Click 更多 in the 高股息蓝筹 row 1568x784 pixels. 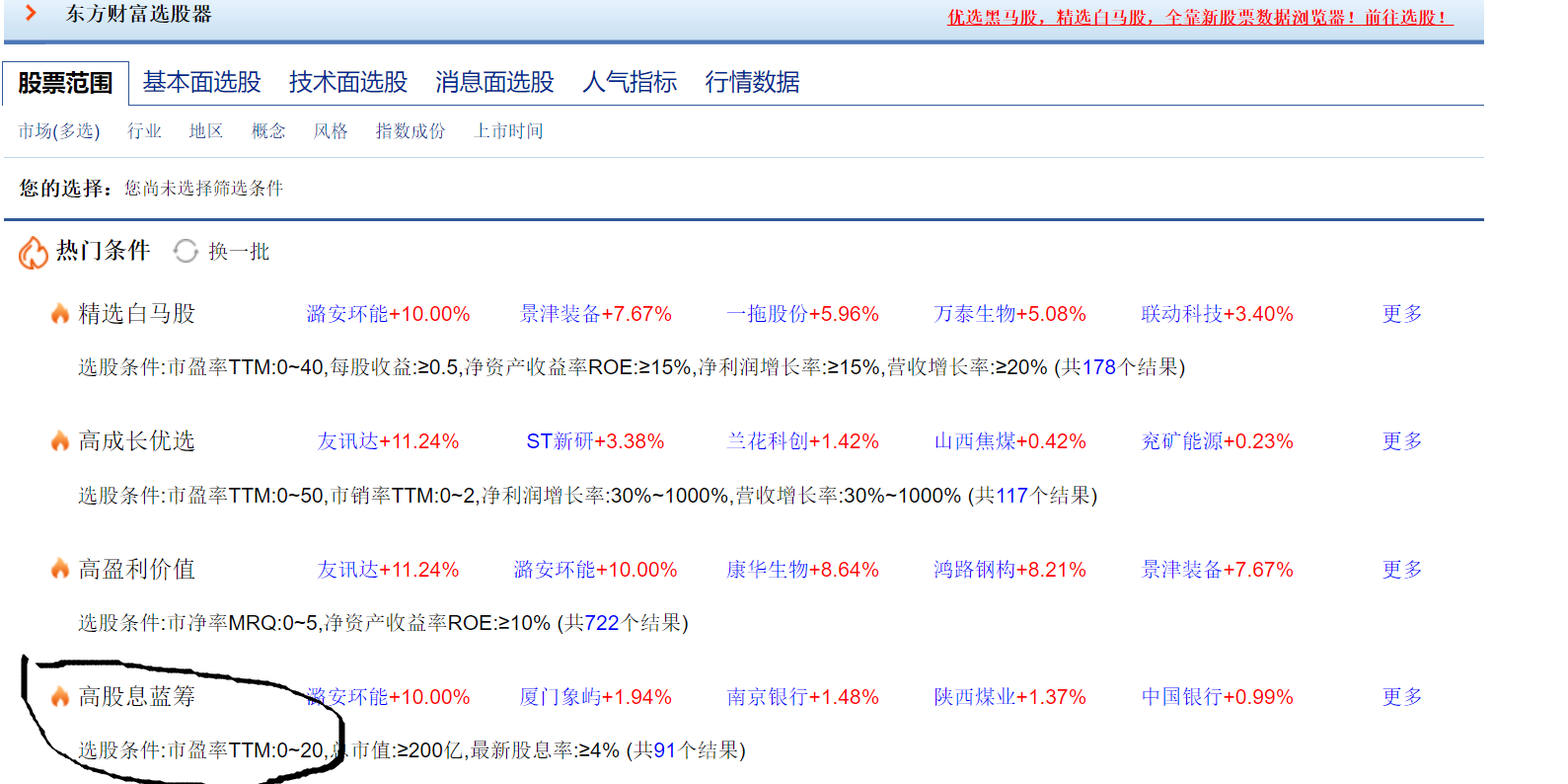point(1401,697)
